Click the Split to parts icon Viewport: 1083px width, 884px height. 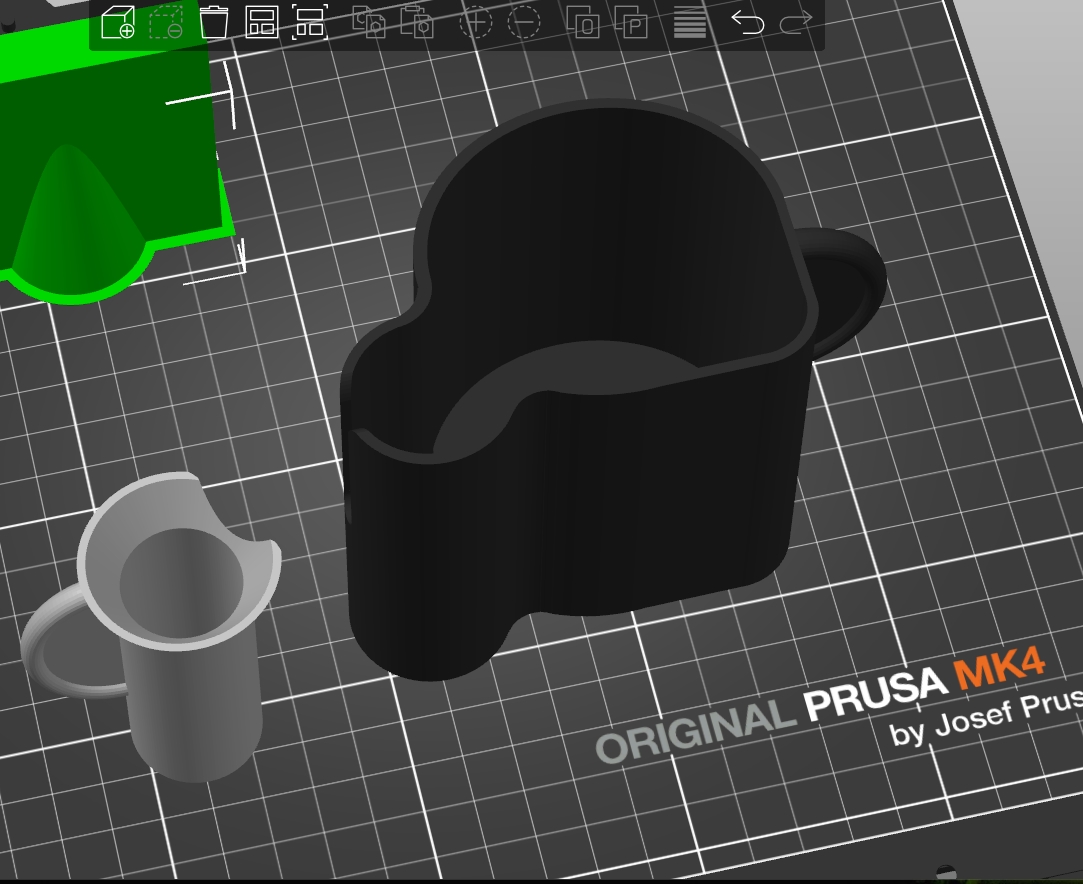(x=631, y=22)
